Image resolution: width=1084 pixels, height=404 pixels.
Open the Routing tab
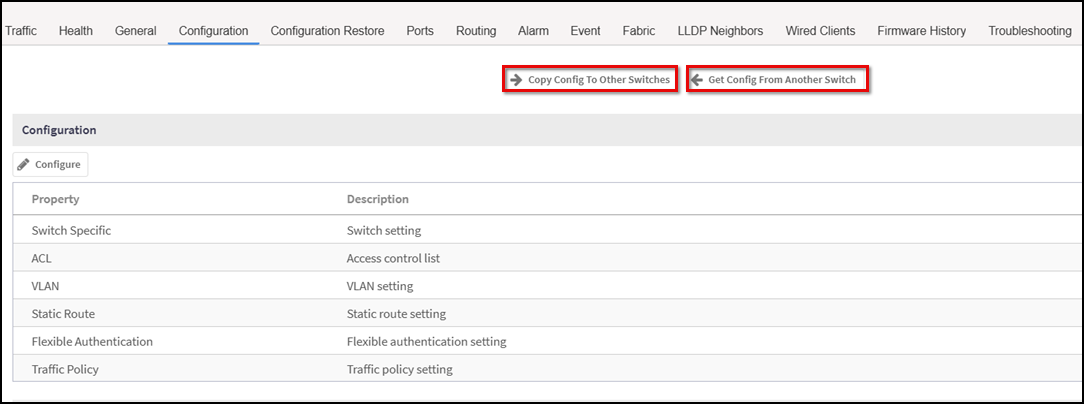click(x=476, y=30)
